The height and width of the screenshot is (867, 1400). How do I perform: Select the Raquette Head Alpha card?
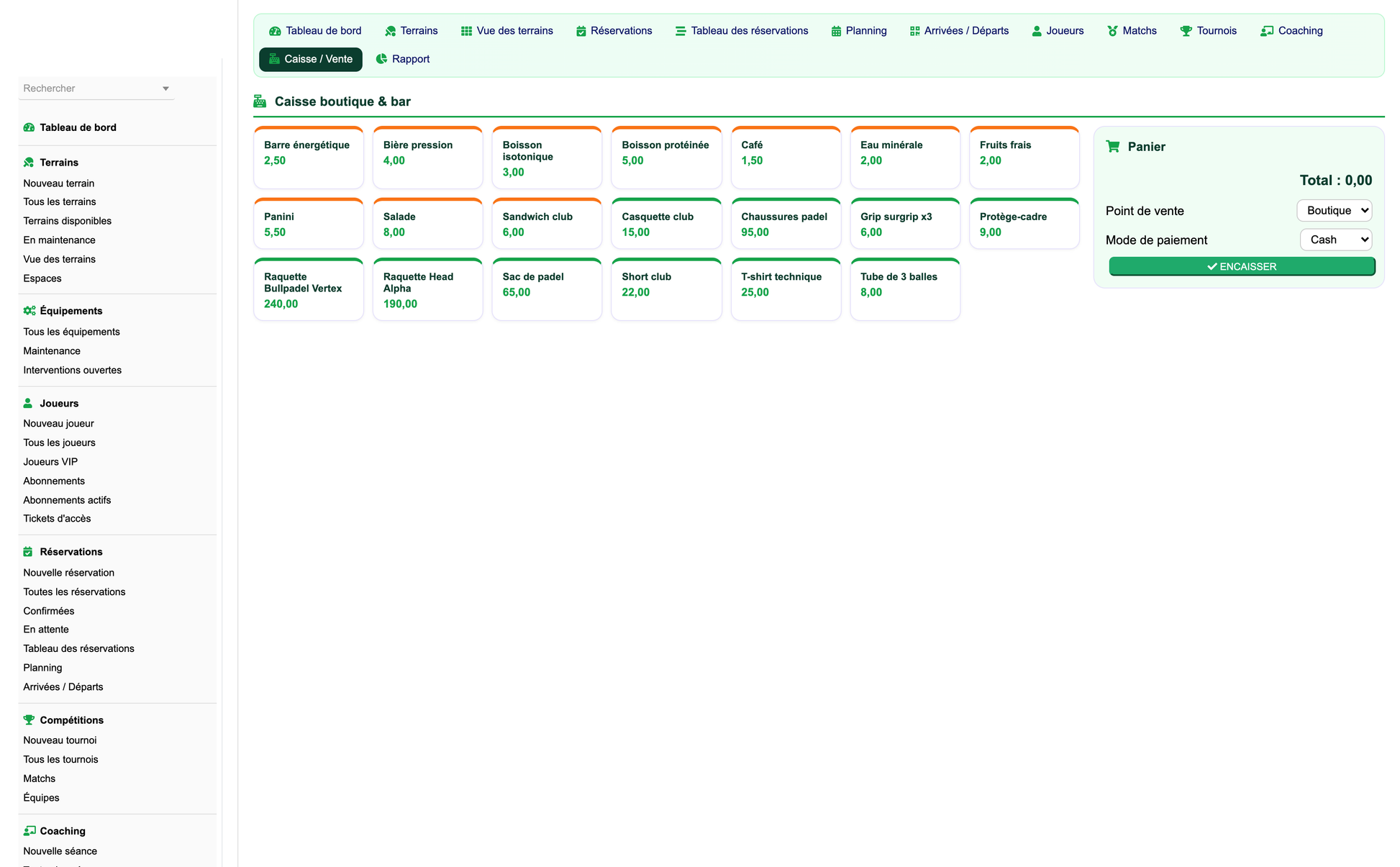click(428, 289)
